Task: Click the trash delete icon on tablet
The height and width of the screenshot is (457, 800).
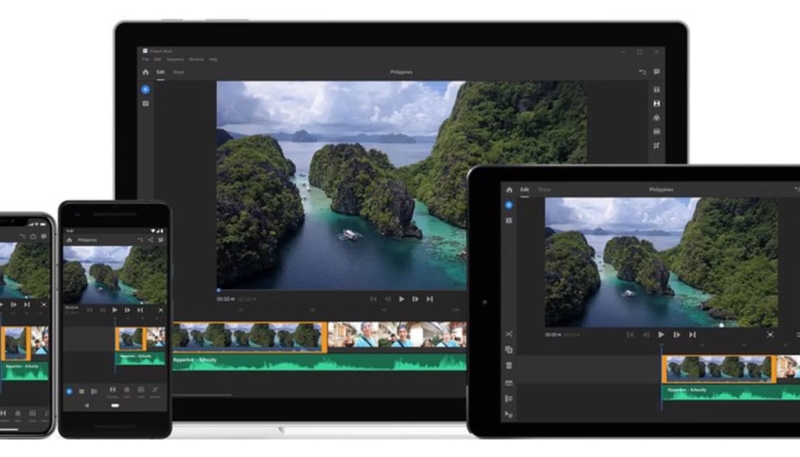Action: point(508,365)
